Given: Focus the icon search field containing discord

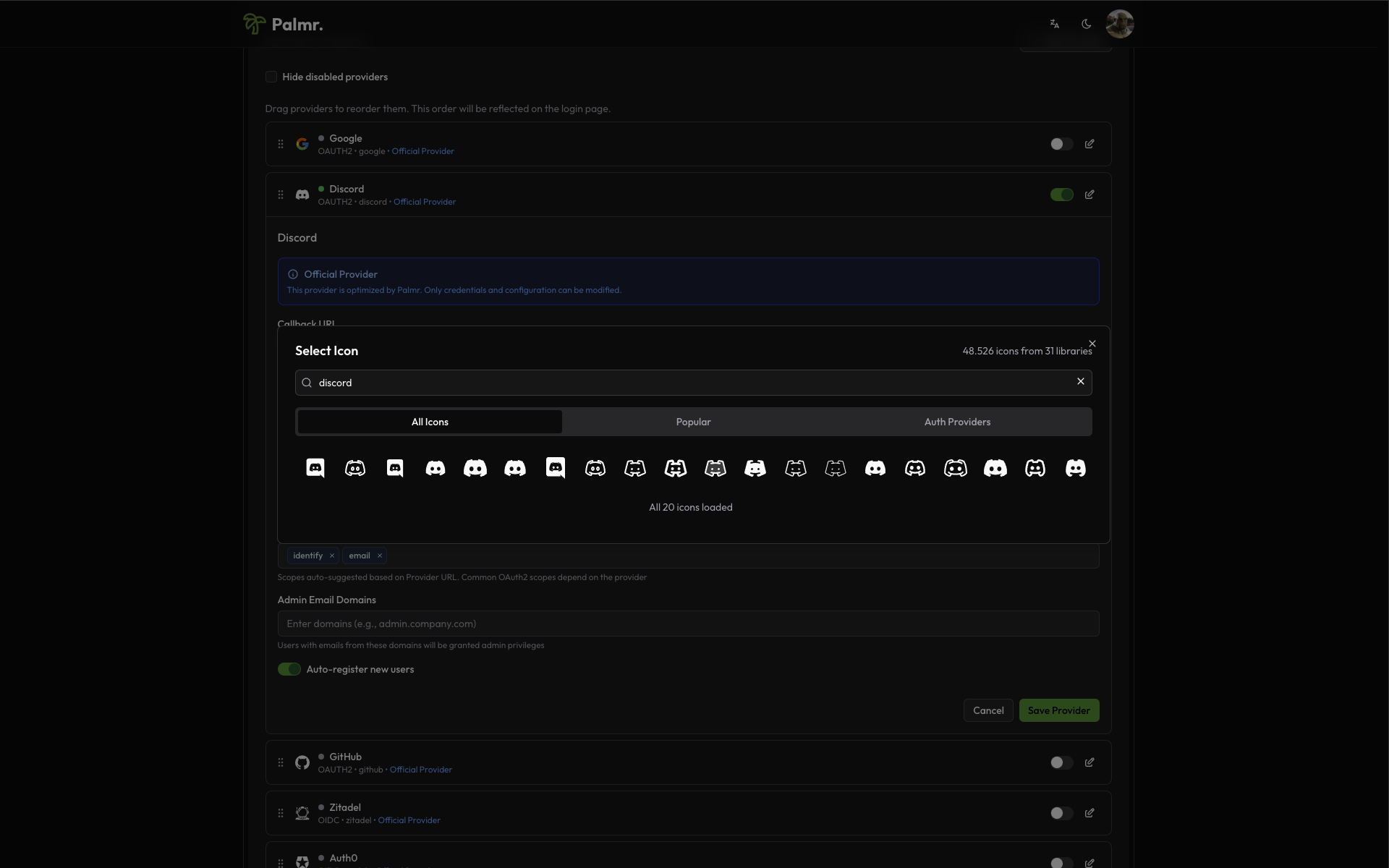Looking at the screenshot, I should coord(693,383).
